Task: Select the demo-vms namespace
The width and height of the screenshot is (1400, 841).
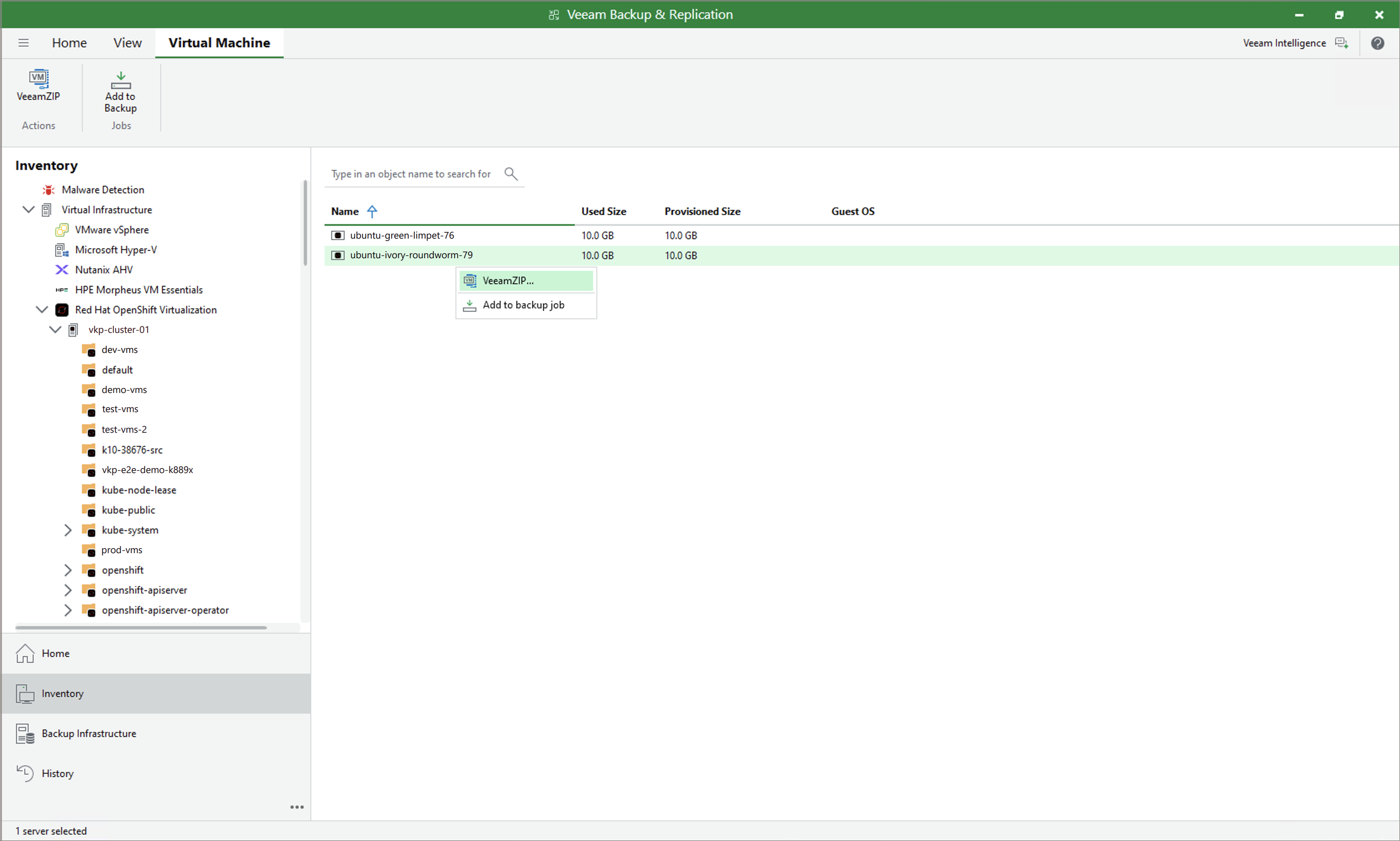Action: tap(124, 390)
